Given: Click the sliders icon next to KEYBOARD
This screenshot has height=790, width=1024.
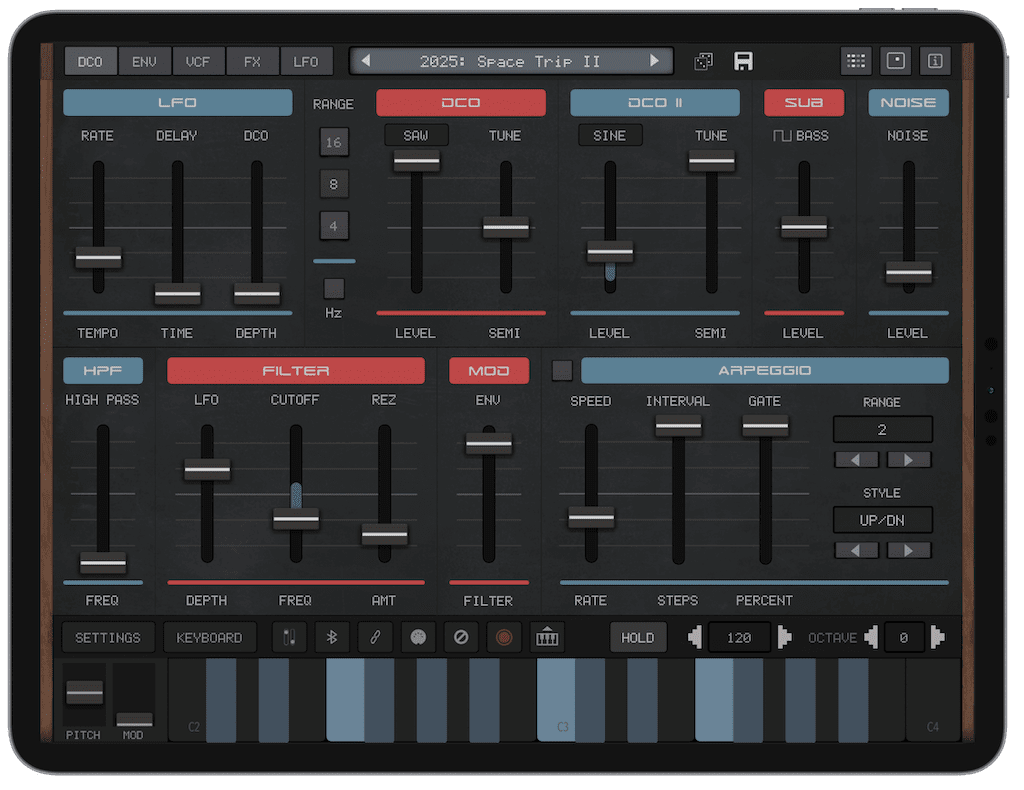Looking at the screenshot, I should [x=289, y=637].
